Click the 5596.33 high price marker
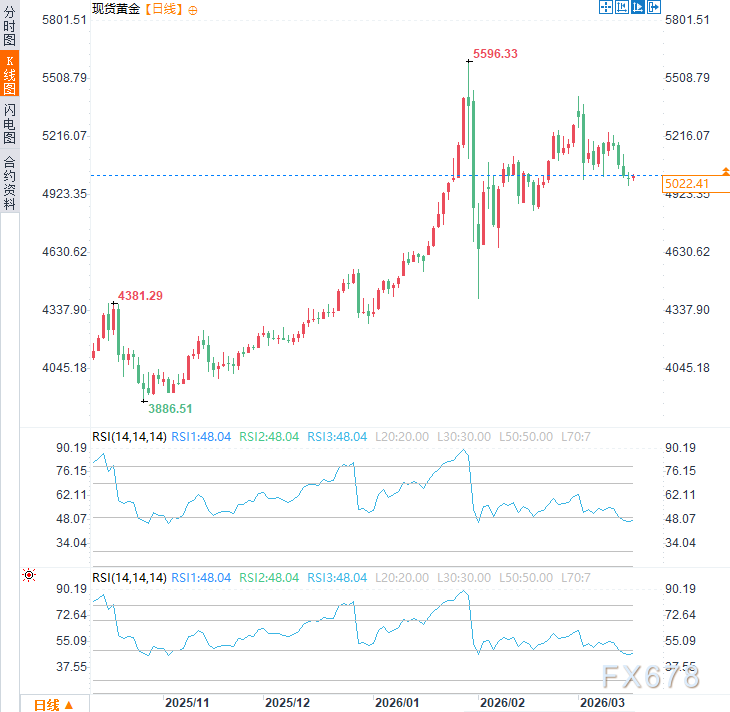Screen dimensions: 730x712 click(494, 53)
